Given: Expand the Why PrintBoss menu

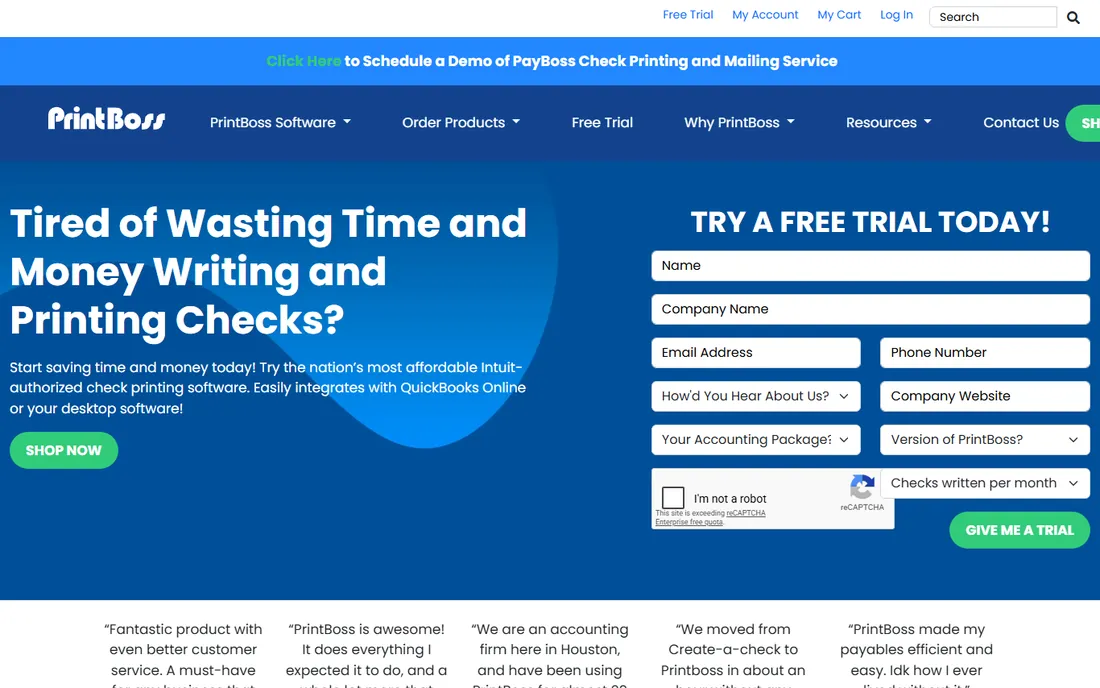Looking at the screenshot, I should point(739,123).
